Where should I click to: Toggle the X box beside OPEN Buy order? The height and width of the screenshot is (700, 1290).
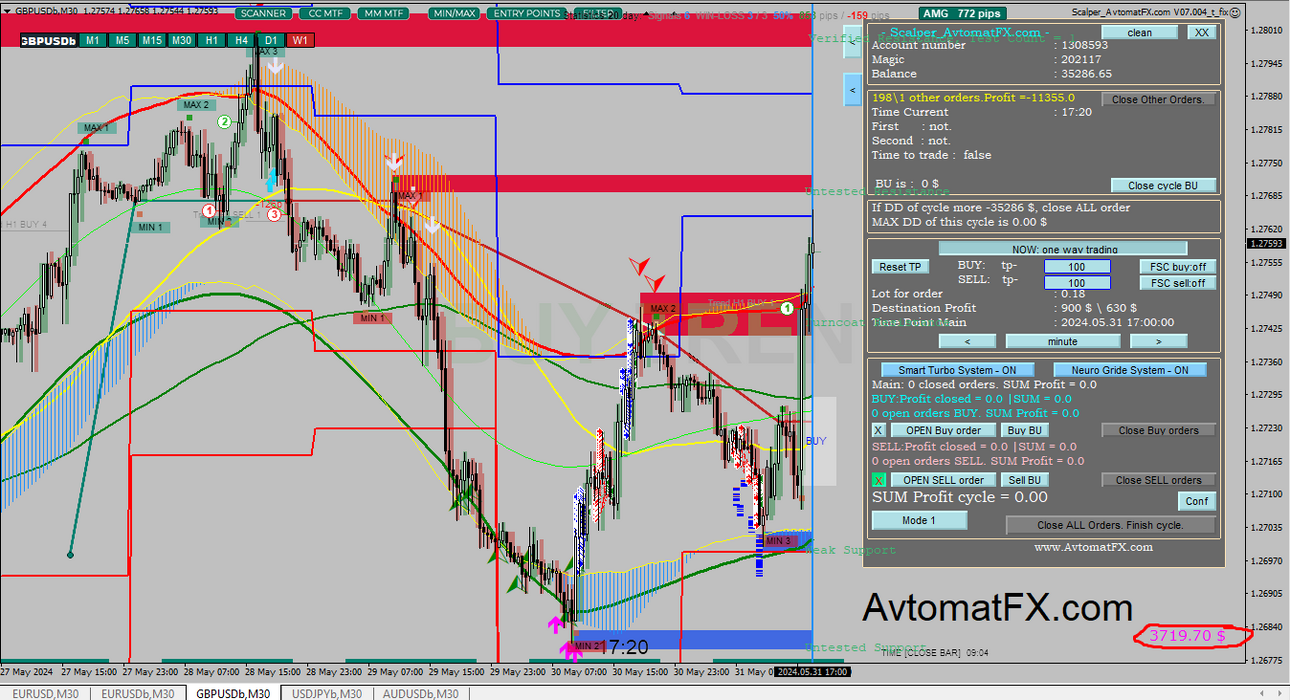pyautogui.click(x=879, y=430)
